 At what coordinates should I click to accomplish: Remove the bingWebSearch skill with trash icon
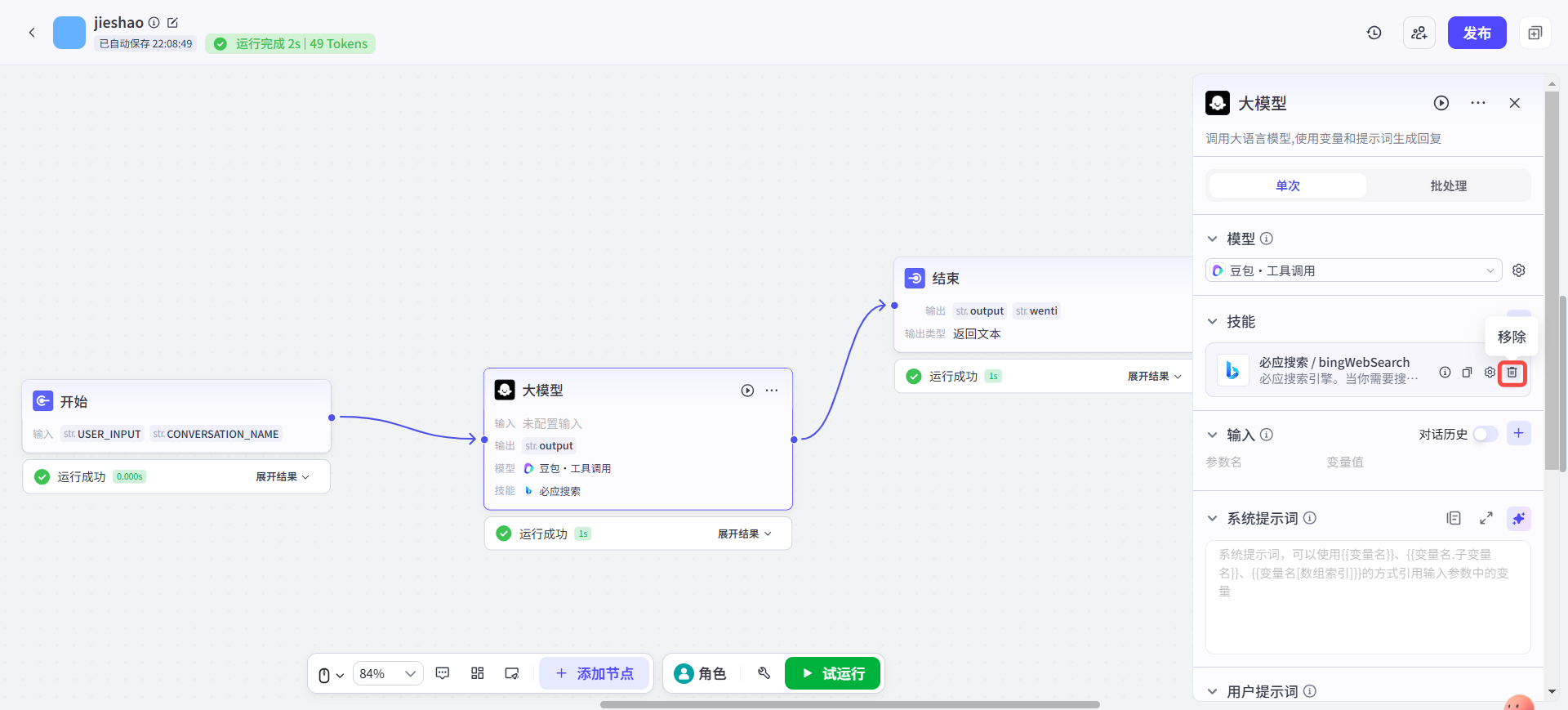1512,373
